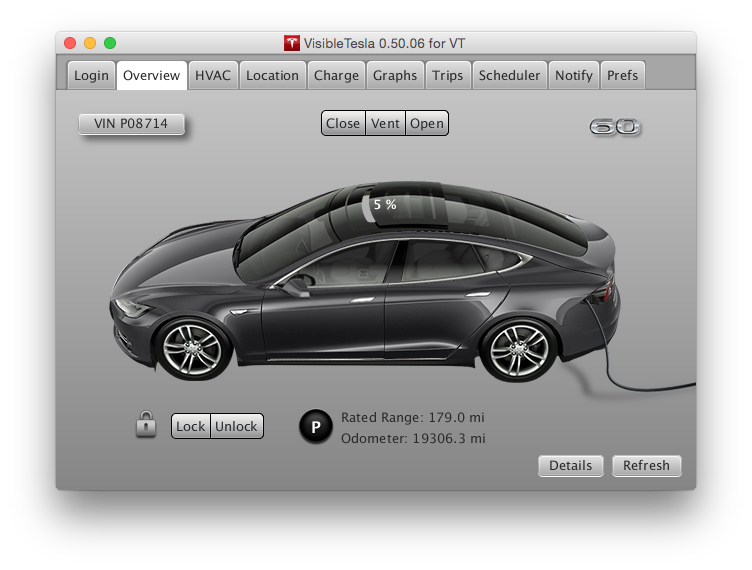
Task: Click the 60 battery badge
Action: (615, 127)
